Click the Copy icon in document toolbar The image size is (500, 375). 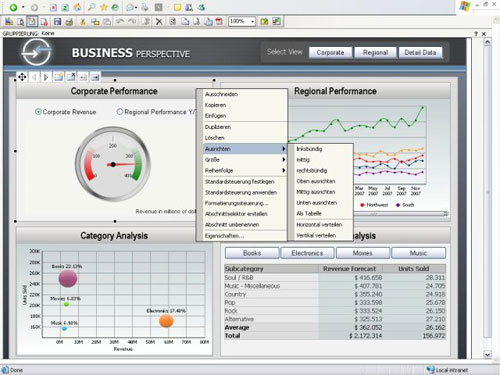(x=95, y=22)
